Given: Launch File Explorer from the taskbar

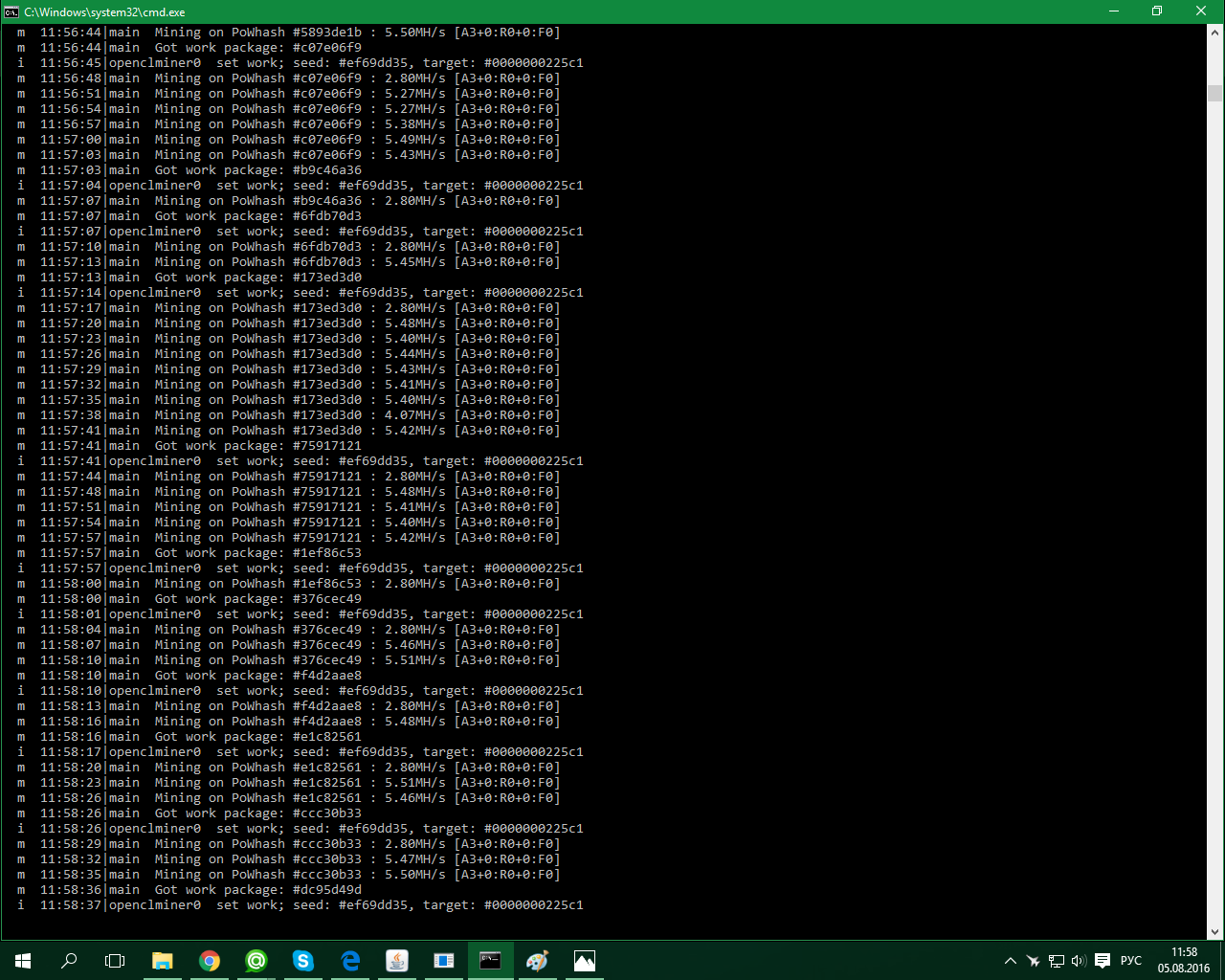Looking at the screenshot, I should (x=162, y=961).
